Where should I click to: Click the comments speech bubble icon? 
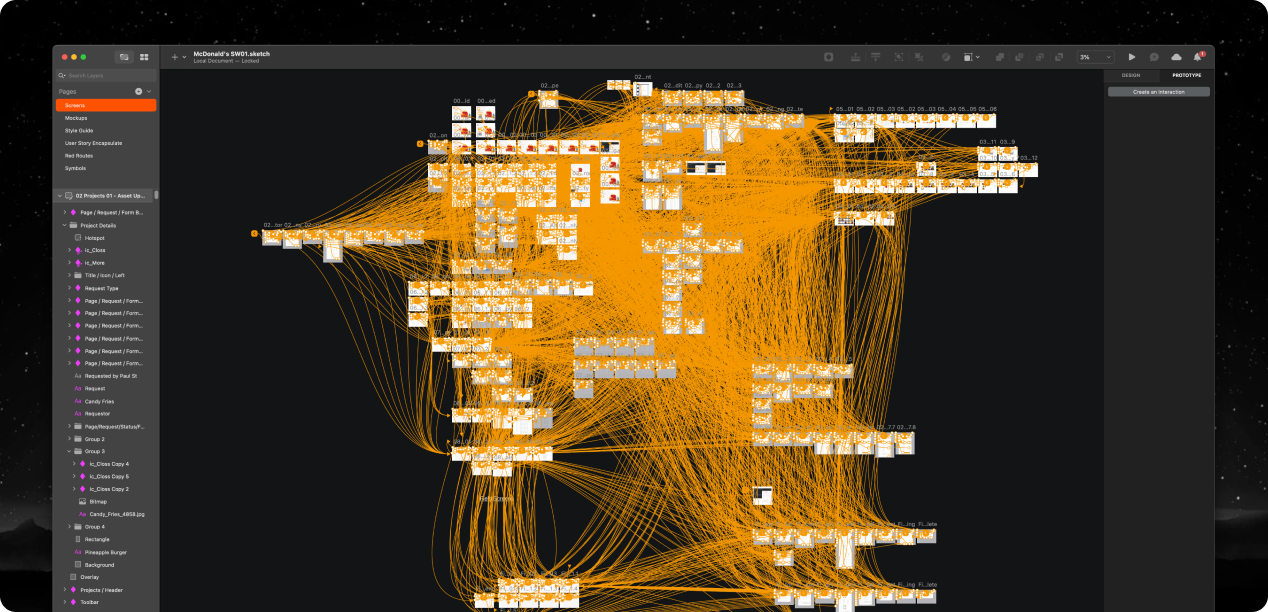[x=1154, y=57]
